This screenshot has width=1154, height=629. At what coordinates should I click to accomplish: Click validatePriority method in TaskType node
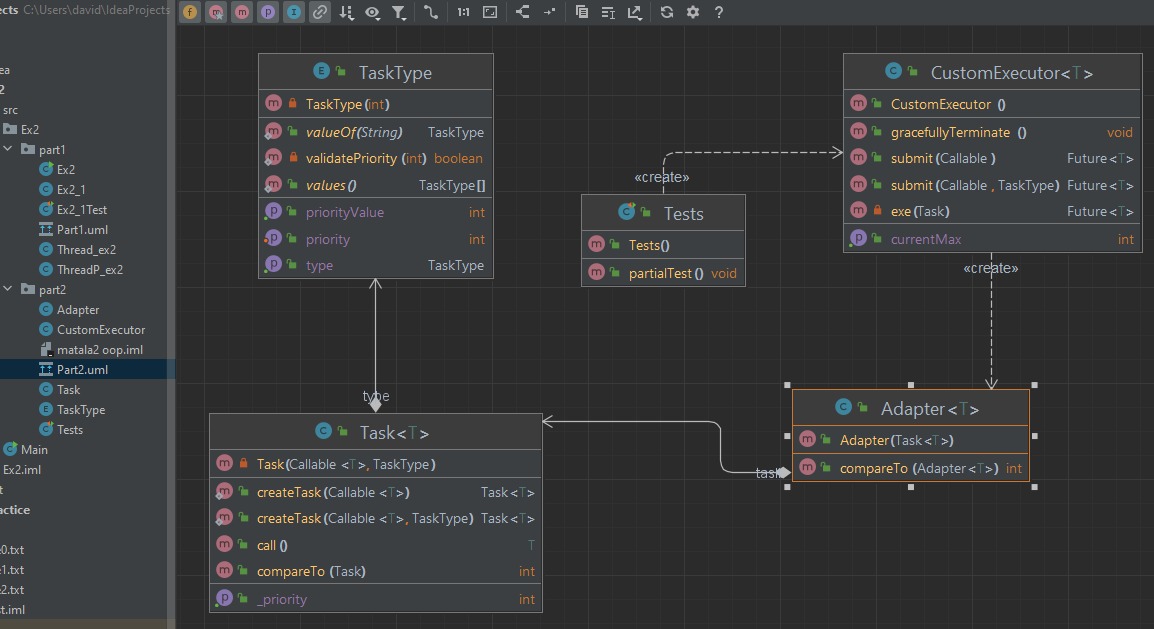(x=351, y=158)
